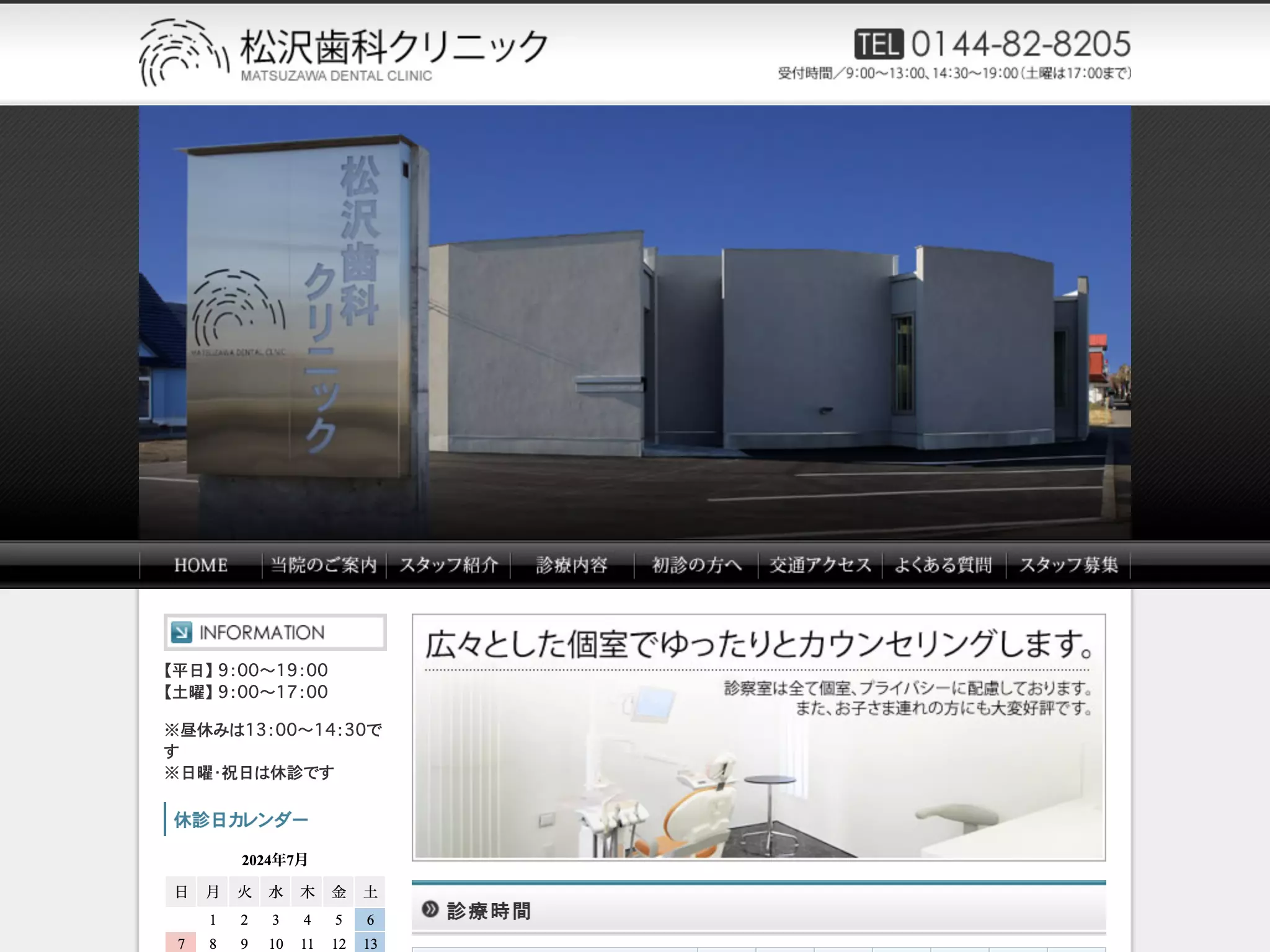
Task: Open the スタッフ募集 menu item
Action: 1068,565
